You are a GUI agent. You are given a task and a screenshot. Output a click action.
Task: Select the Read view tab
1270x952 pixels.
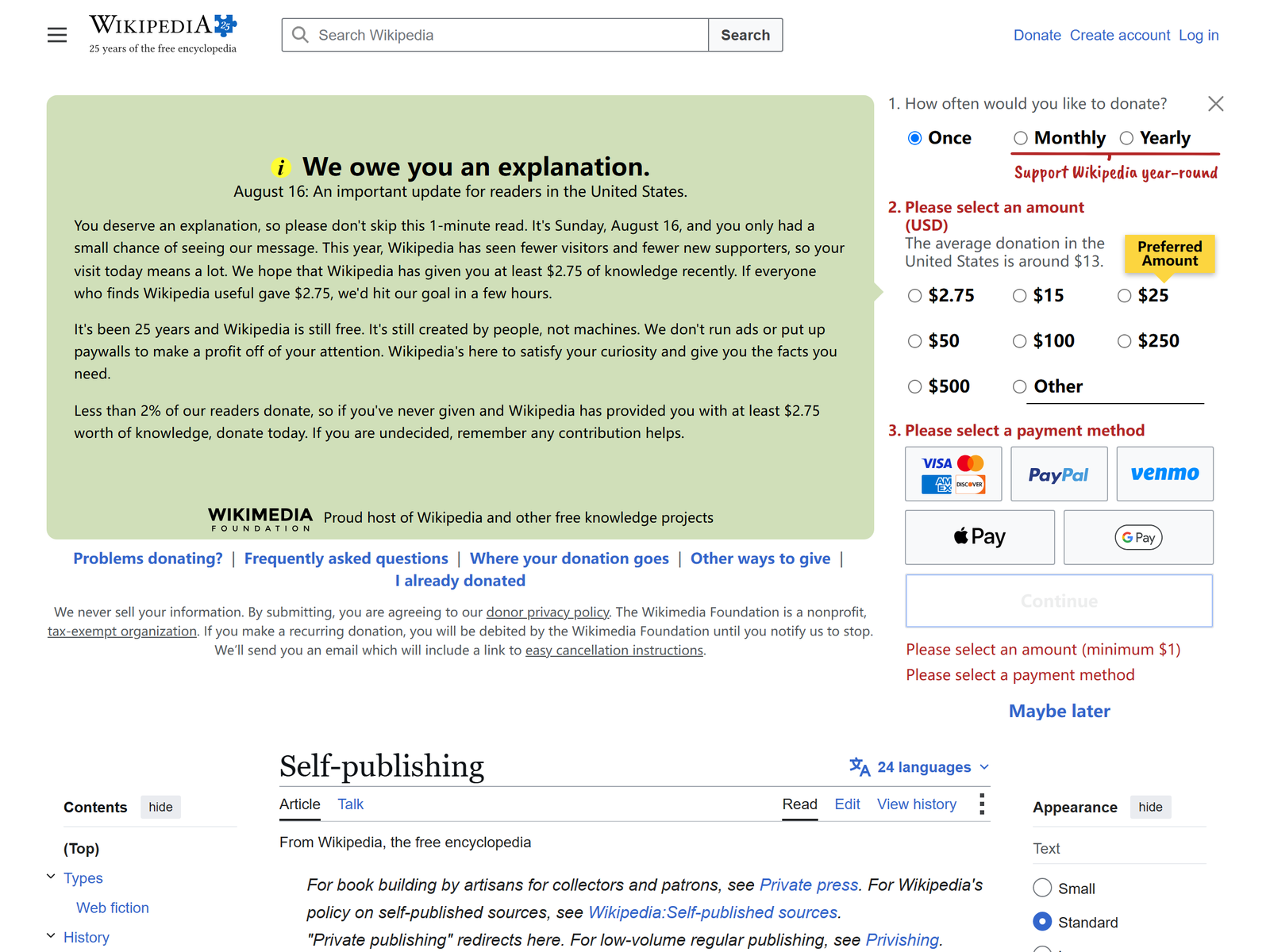pyautogui.click(x=799, y=804)
